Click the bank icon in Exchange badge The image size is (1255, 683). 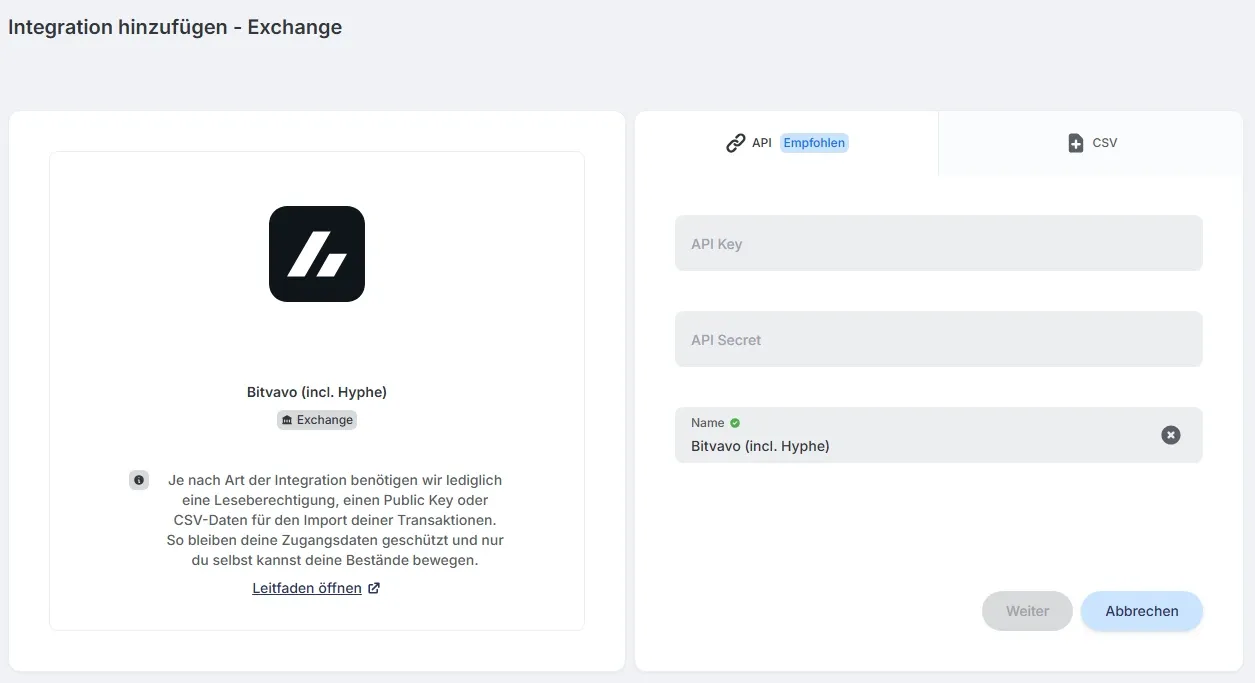(288, 420)
